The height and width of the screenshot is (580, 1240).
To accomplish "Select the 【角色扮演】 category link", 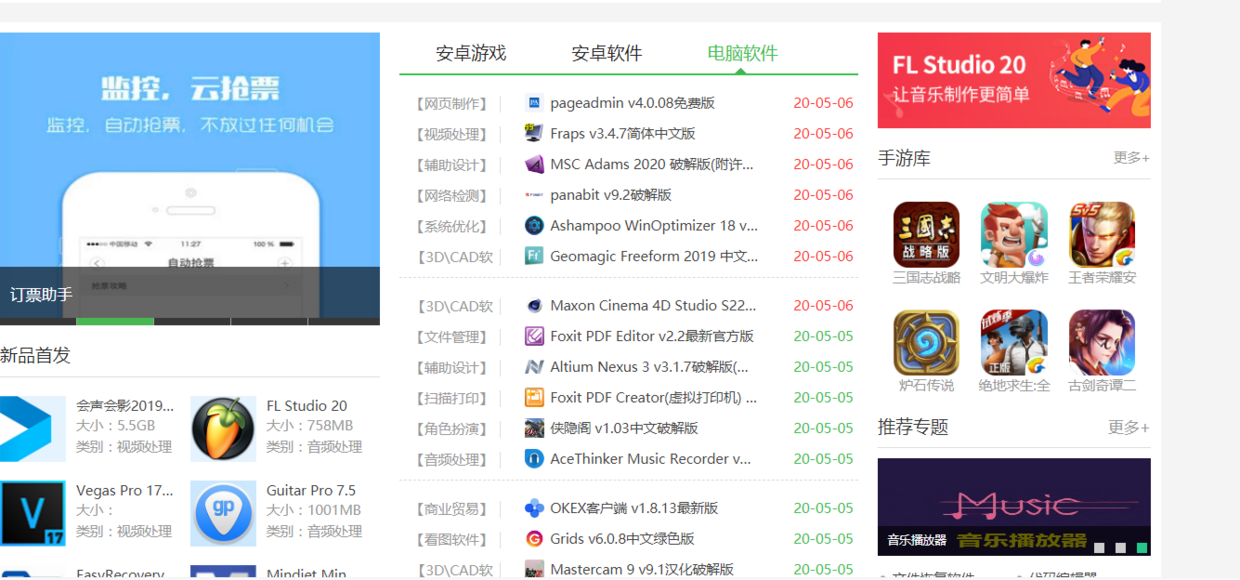I will tap(451, 428).
